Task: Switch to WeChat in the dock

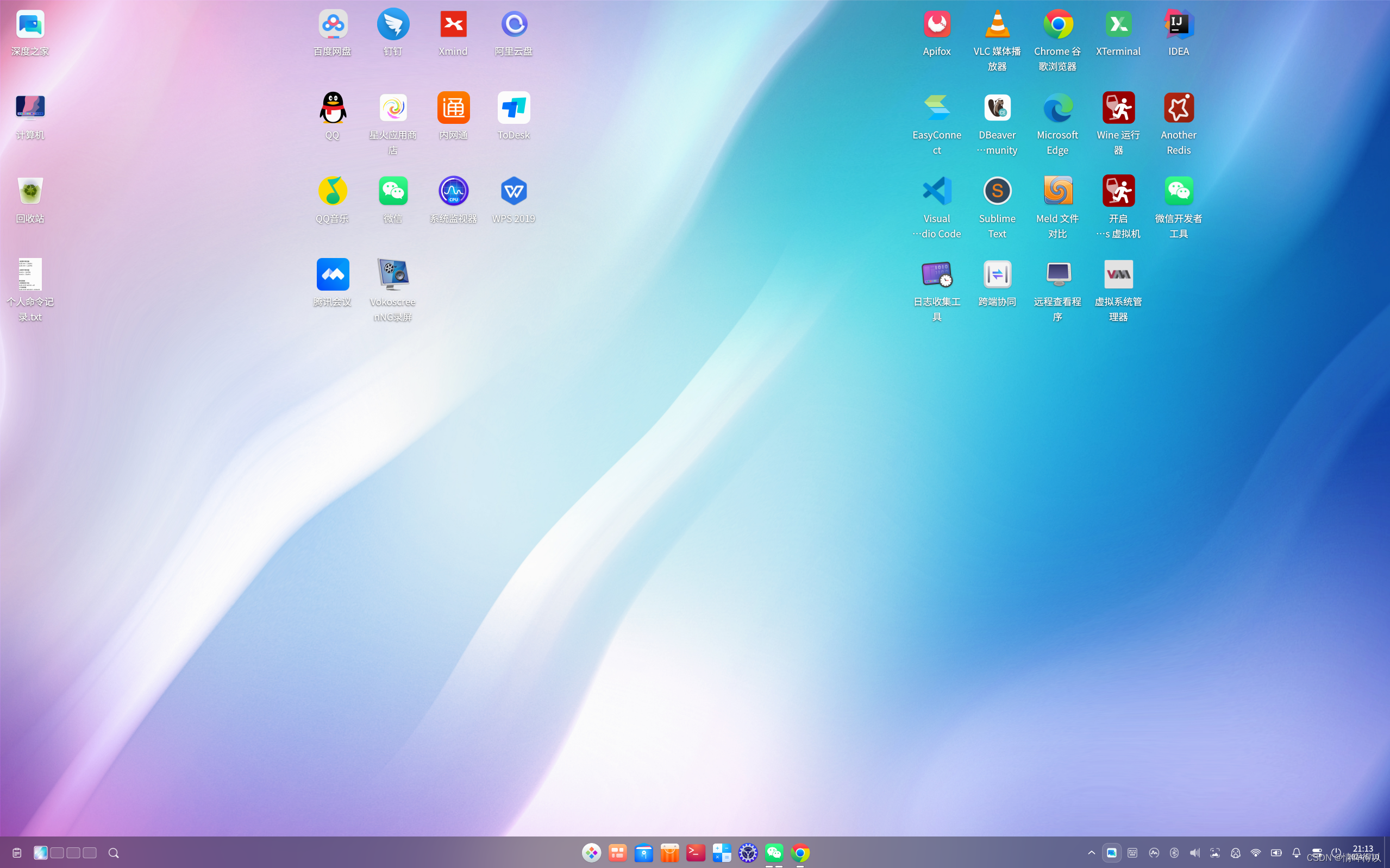Action: (x=774, y=853)
